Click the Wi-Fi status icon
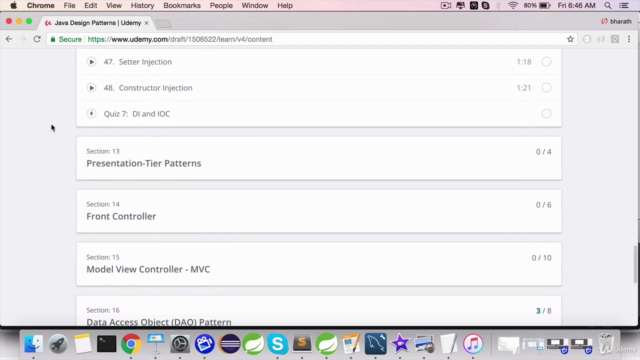640x360 pixels. pos(513,6)
